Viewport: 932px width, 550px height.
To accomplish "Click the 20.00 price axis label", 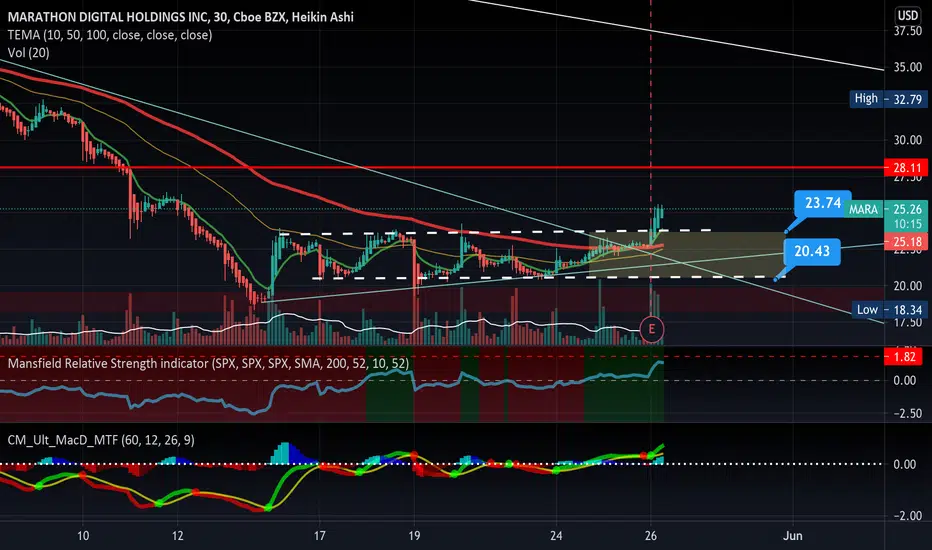I will (x=908, y=286).
